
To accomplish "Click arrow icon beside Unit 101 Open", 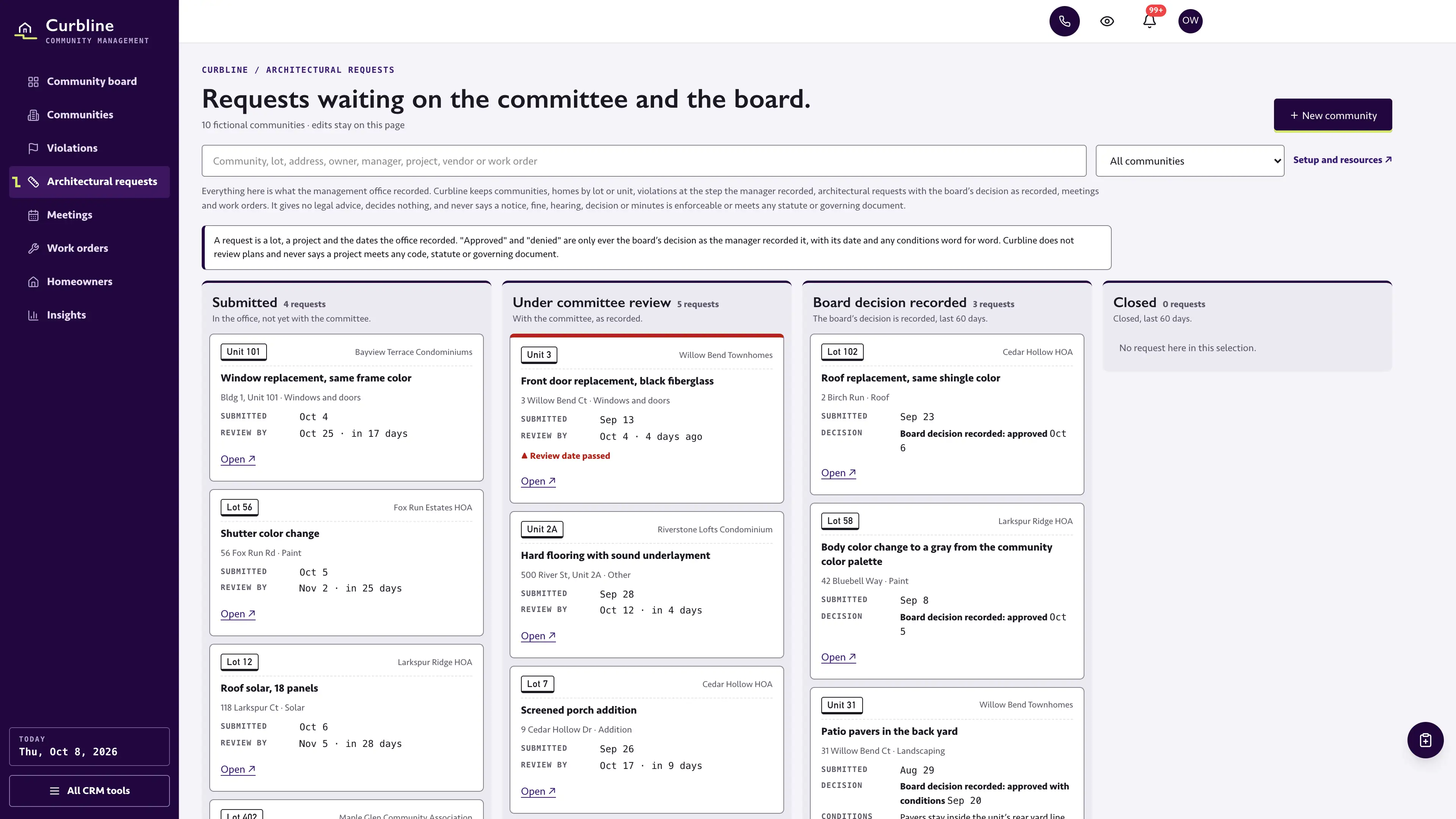I will [x=251, y=459].
